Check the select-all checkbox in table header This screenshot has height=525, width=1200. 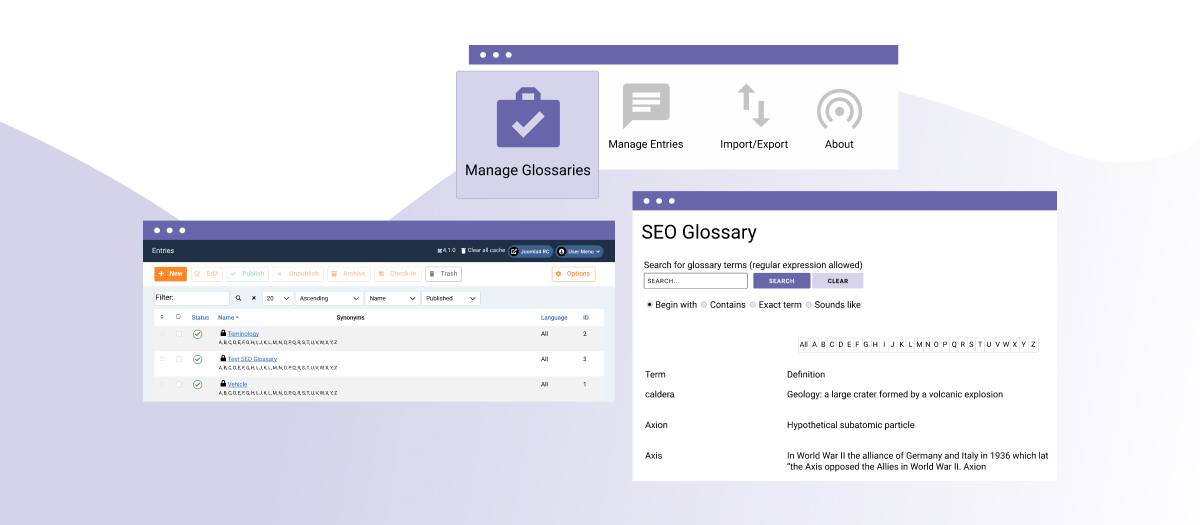pyautogui.click(x=178, y=317)
